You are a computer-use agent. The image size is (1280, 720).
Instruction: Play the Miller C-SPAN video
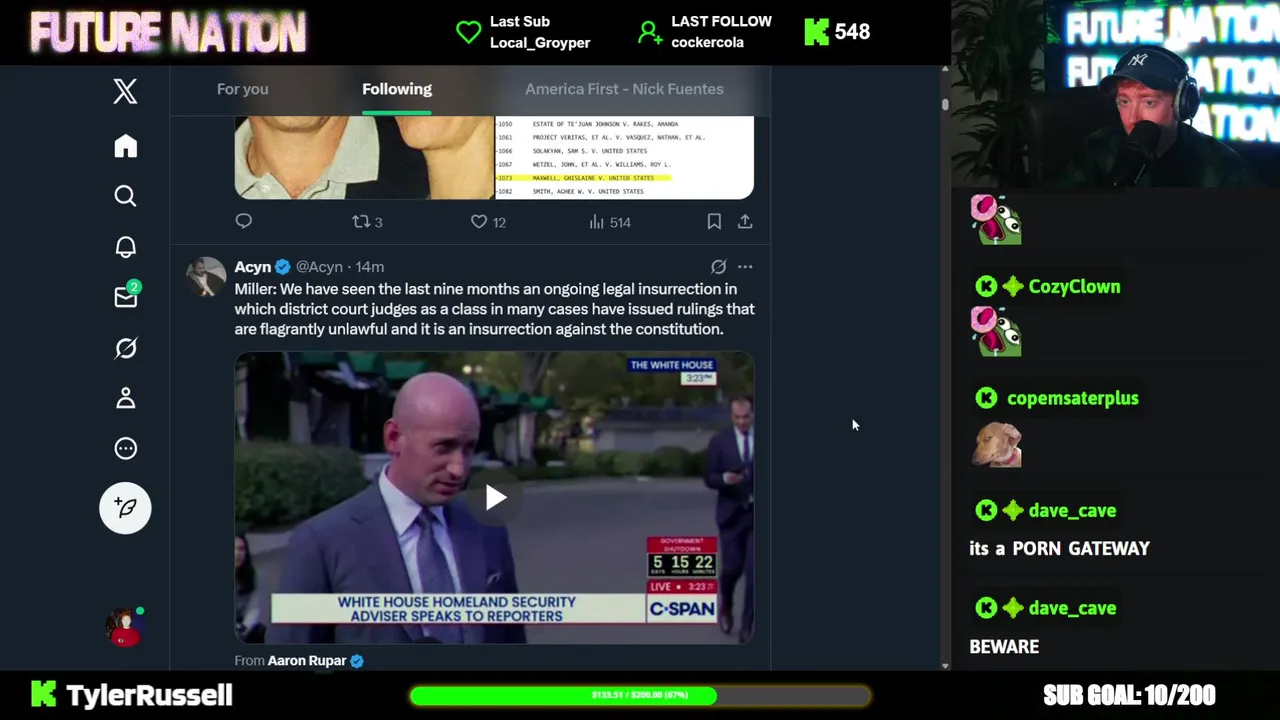coord(495,498)
